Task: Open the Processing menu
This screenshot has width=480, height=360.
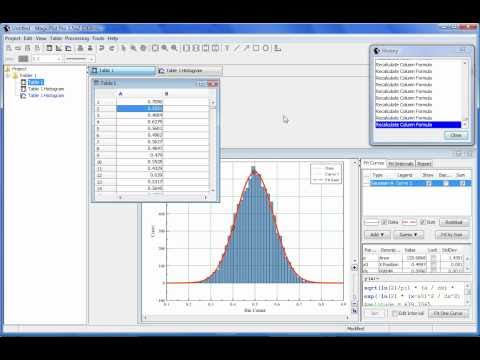Action: pyautogui.click(x=77, y=38)
